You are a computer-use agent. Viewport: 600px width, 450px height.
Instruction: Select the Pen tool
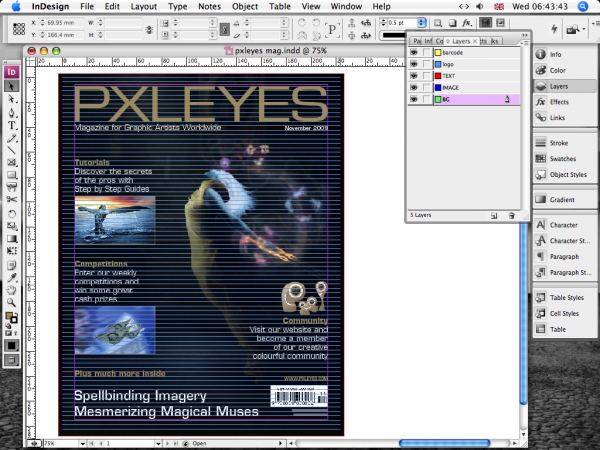[x=11, y=112]
